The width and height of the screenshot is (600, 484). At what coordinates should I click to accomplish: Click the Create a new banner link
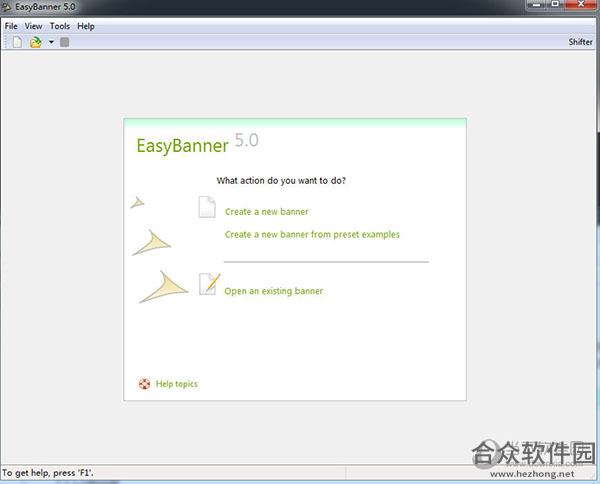click(267, 212)
